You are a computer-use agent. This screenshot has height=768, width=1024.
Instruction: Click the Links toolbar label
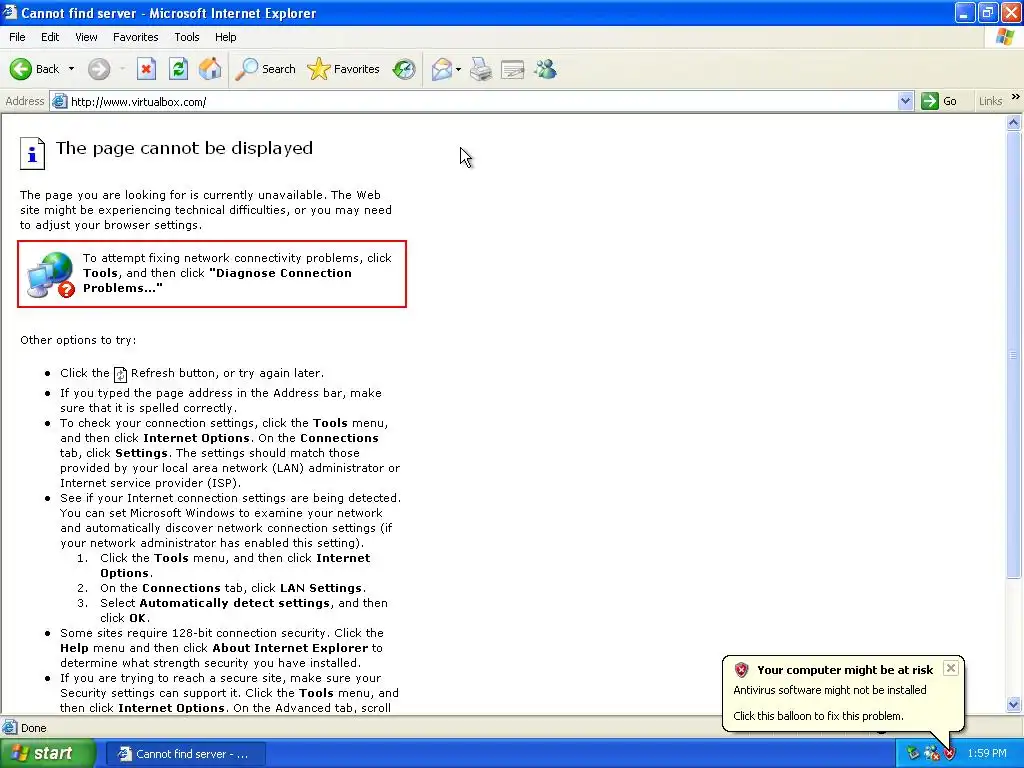pos(990,101)
